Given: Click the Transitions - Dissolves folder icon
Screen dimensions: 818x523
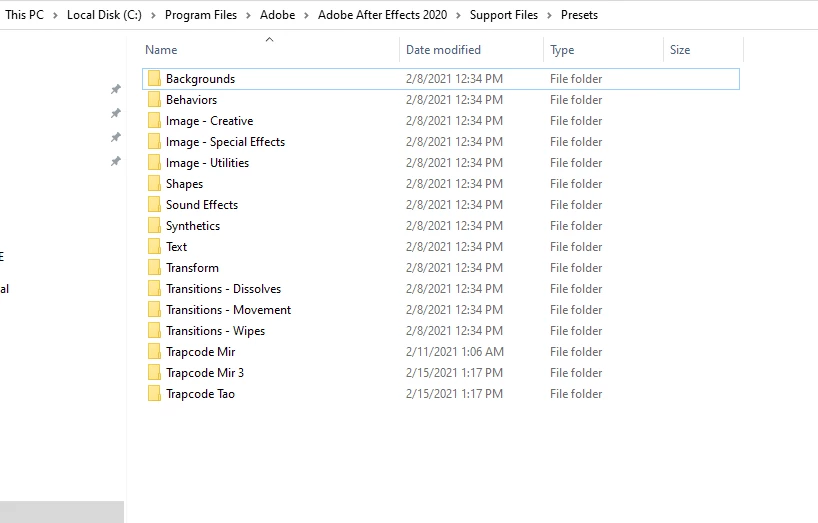Looking at the screenshot, I should tap(154, 288).
